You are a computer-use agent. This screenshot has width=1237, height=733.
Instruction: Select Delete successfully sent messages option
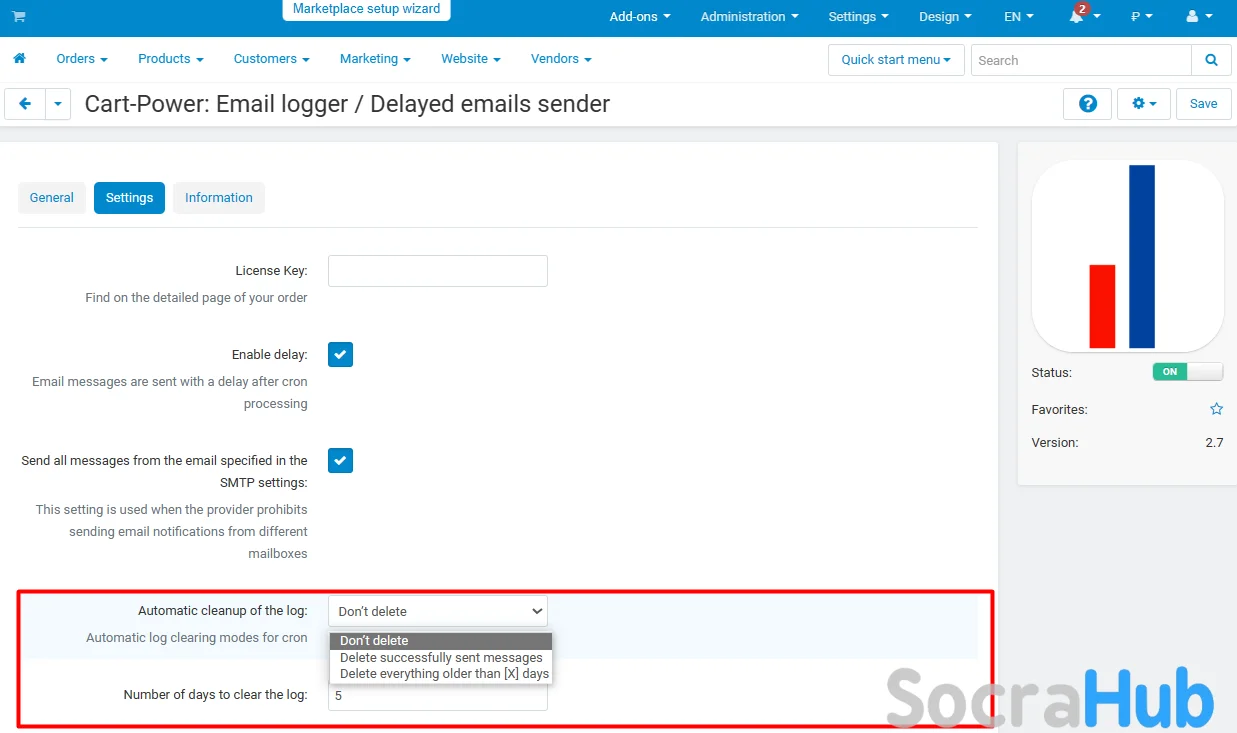point(441,658)
